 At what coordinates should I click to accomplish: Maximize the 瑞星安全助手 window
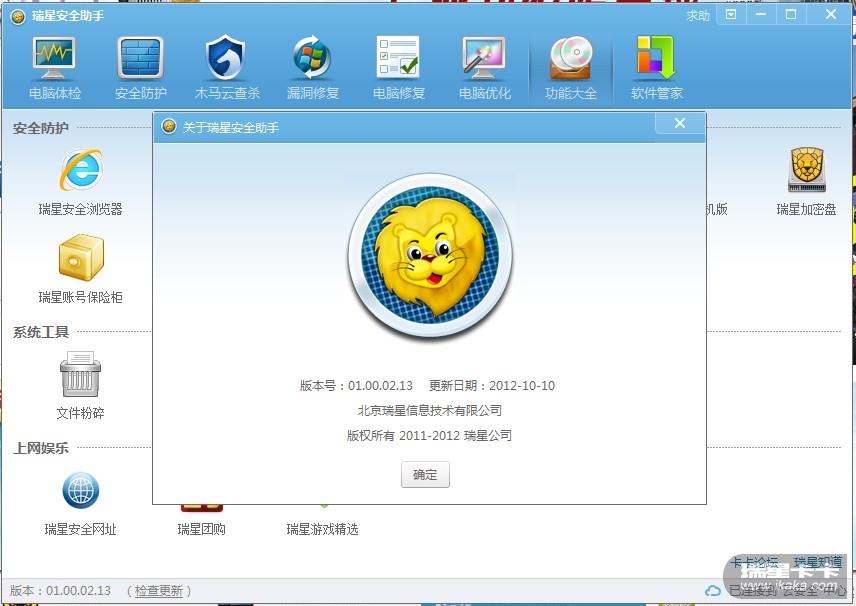(791, 15)
